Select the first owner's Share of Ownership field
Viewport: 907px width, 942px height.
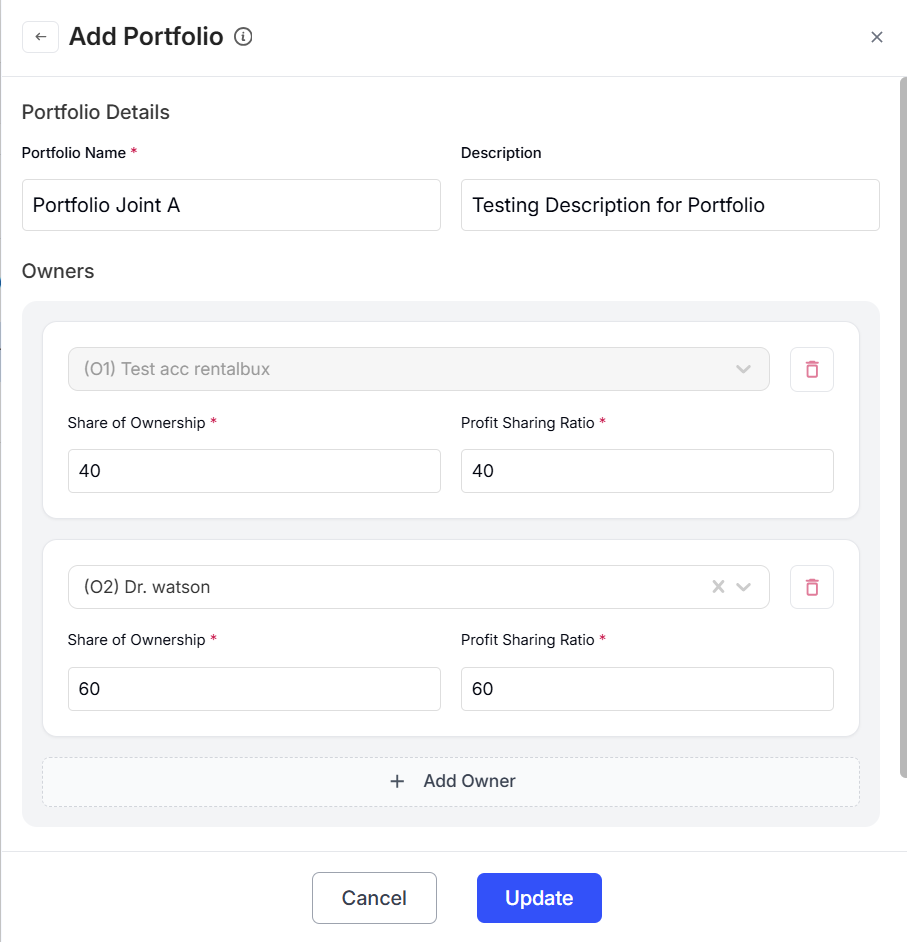click(254, 470)
